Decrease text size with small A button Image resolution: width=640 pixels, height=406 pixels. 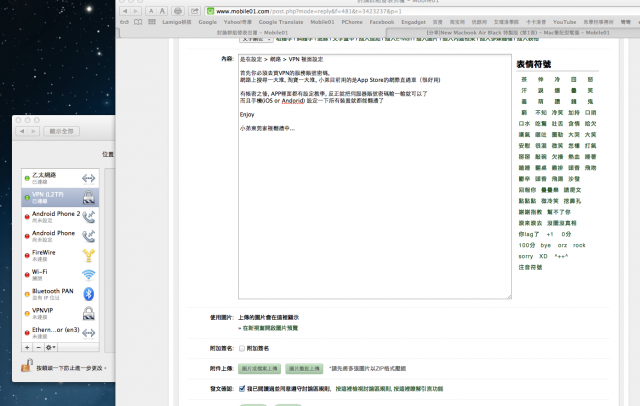tap(151, 11)
